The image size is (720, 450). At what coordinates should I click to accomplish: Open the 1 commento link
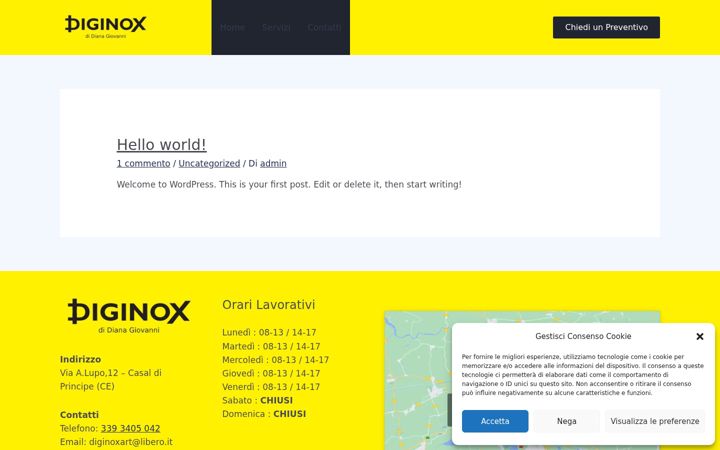143,163
